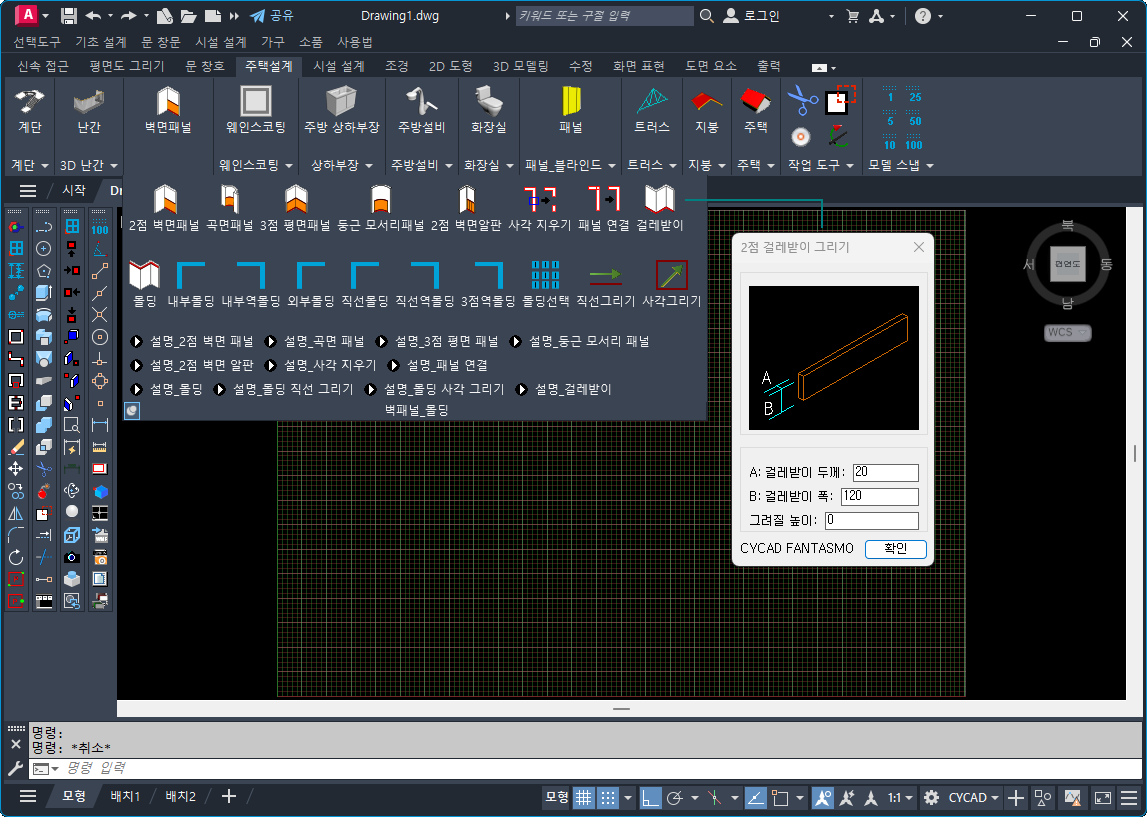Toggle ortho mode in status bar
Screen dimensions: 1147x817
point(651,797)
